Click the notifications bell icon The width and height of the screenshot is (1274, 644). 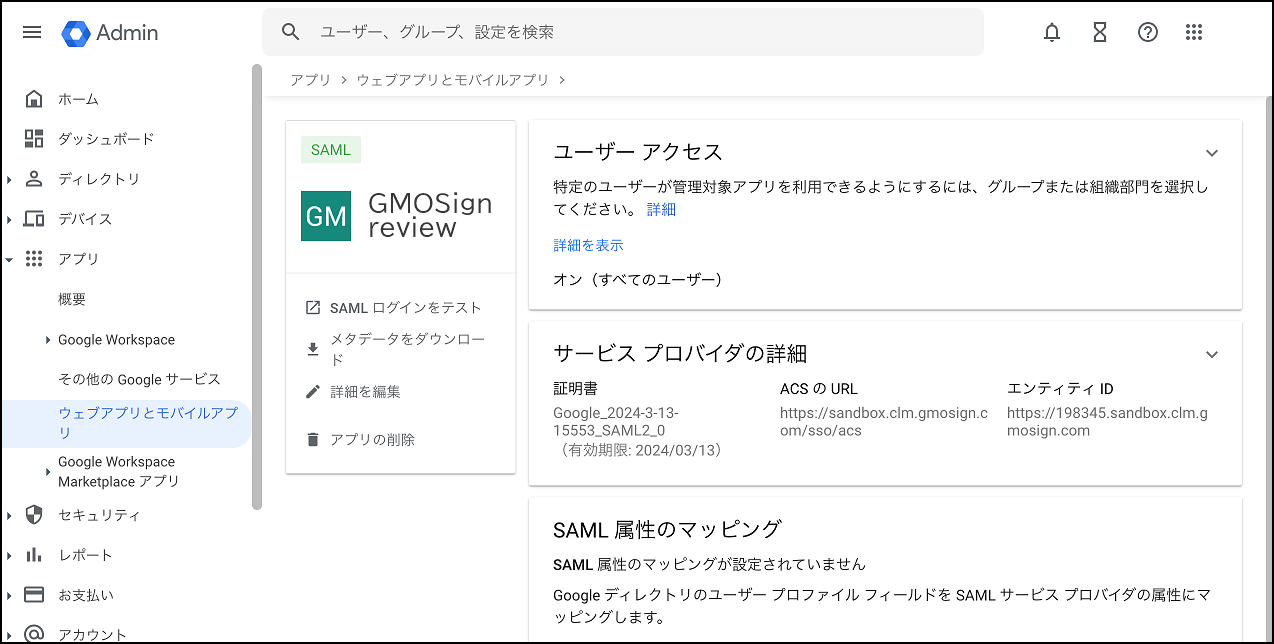(1051, 32)
